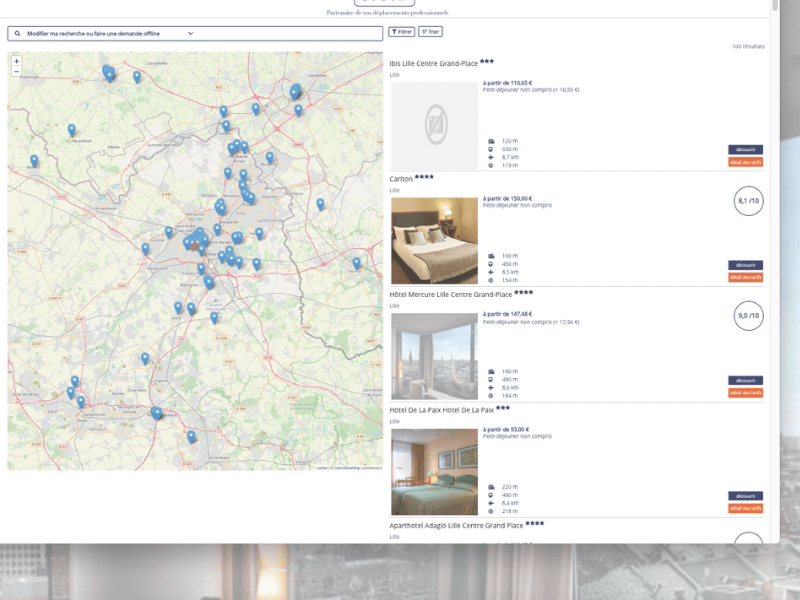Viewport: 800px width, 600px height.
Task: Click the La Paix price 'à partir de 93,00 €'
Action: pyautogui.click(x=506, y=430)
